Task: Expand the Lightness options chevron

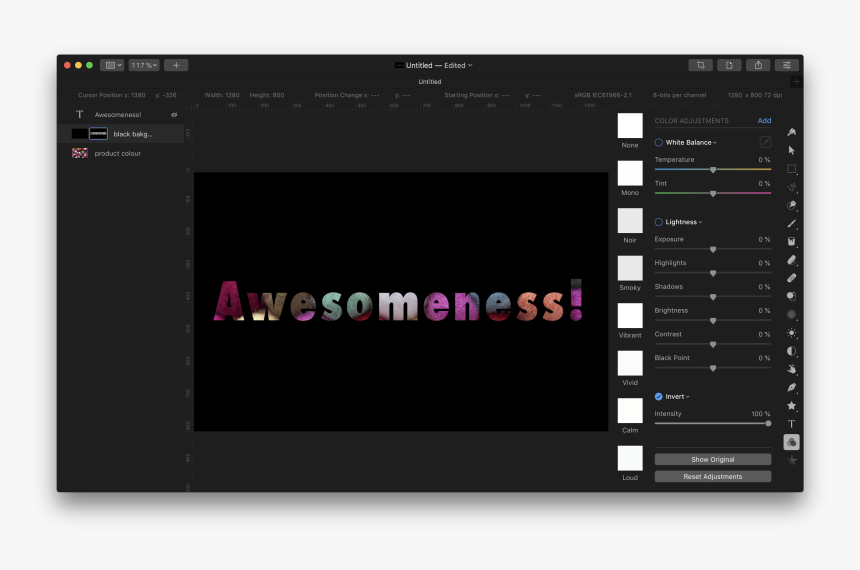Action: (x=700, y=223)
